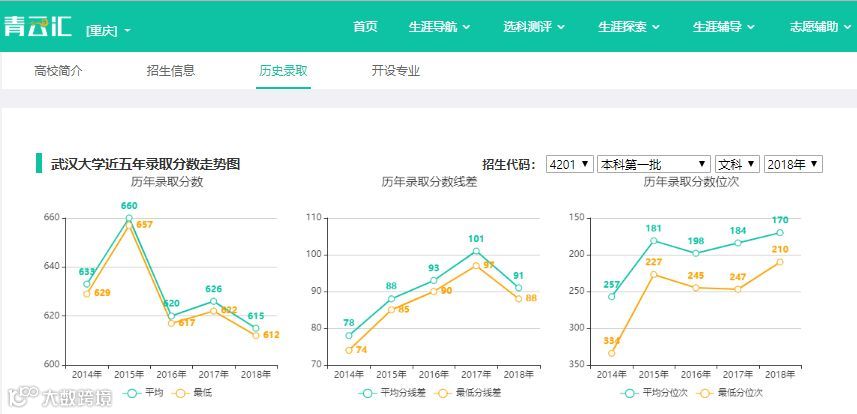Image resolution: width=857 pixels, height=414 pixels.
Task: Click the 2018 lowest score point 612
Action: tap(256, 335)
